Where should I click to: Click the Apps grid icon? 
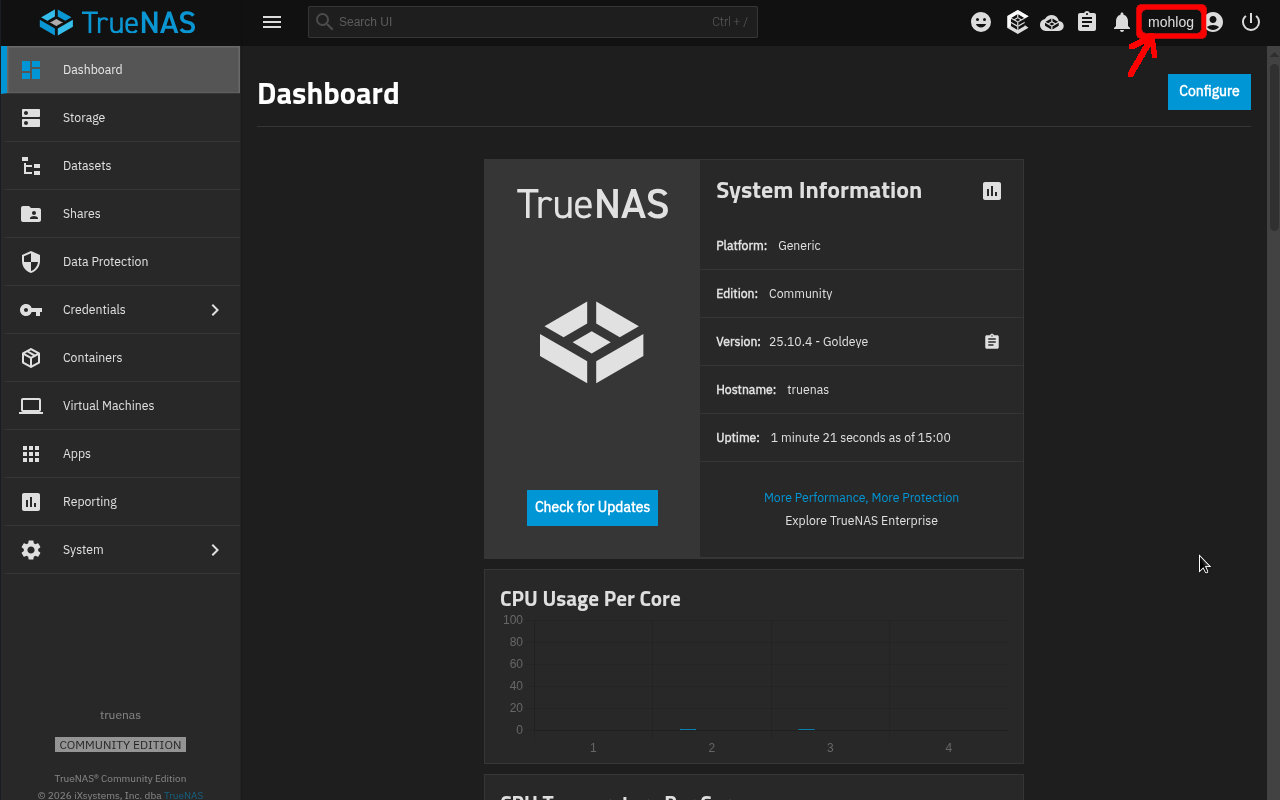(31, 454)
